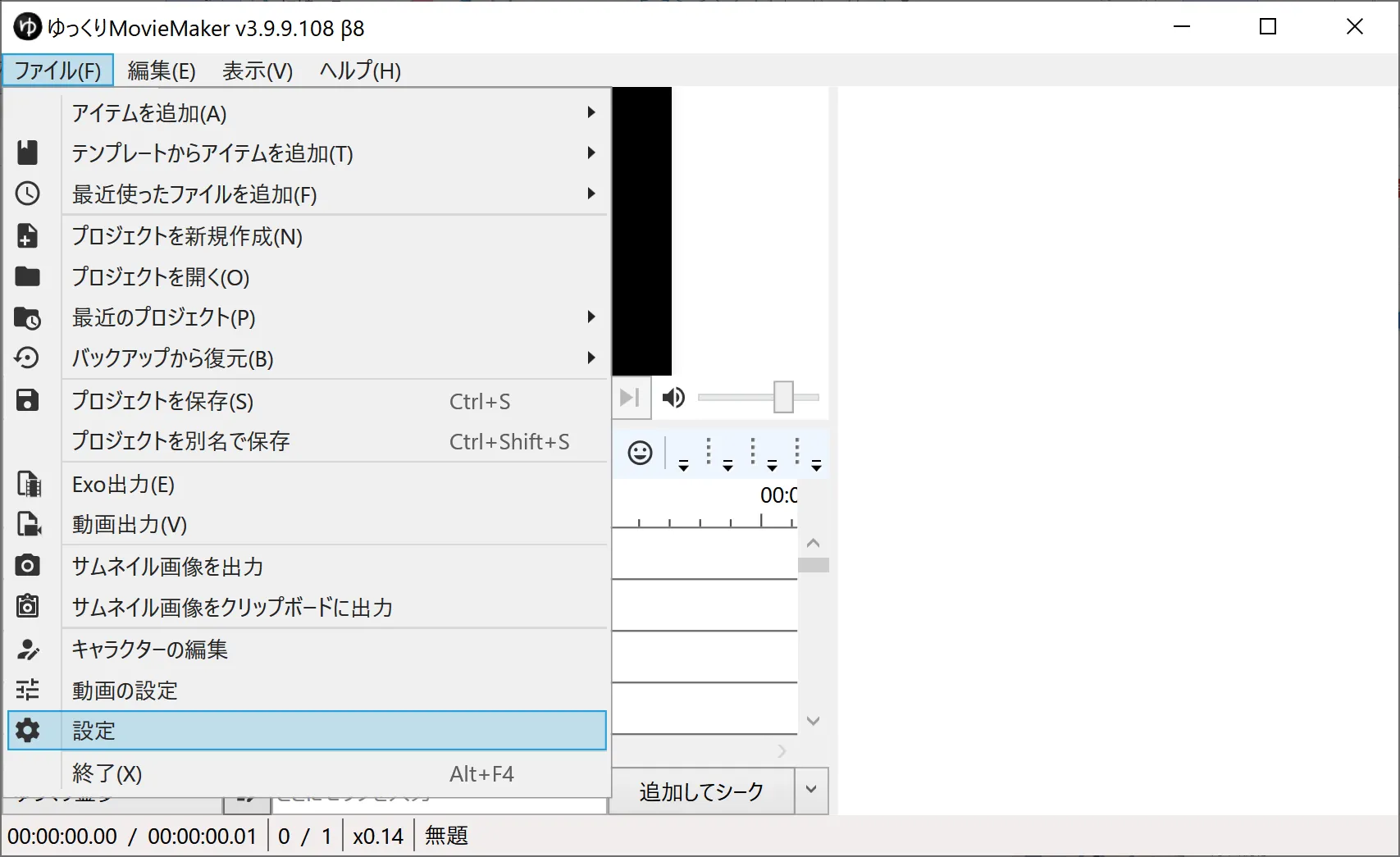Click the backup restore history icon
This screenshot has width=1400, height=857.
[x=28, y=358]
